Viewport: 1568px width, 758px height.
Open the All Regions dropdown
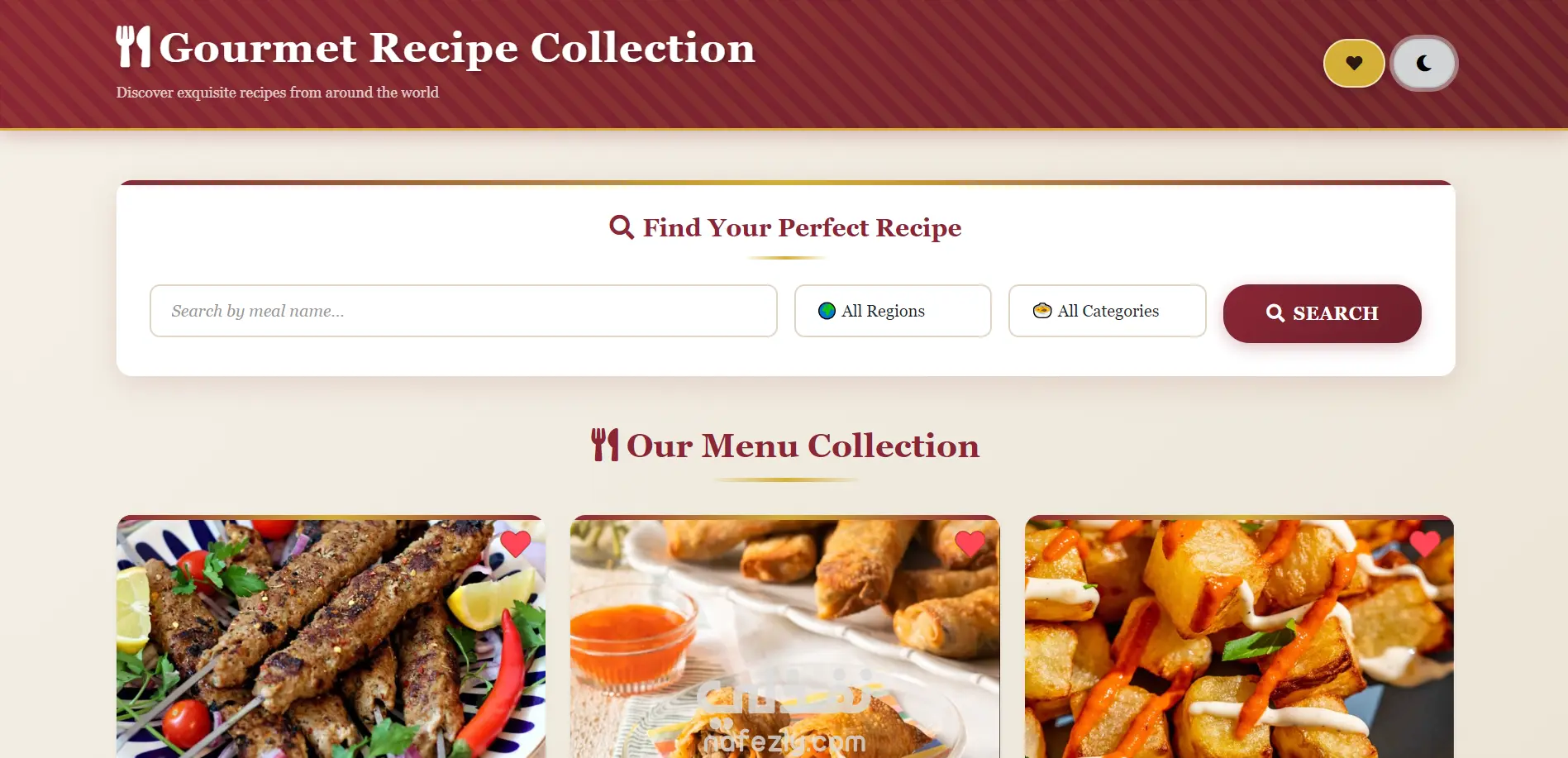pyautogui.click(x=893, y=311)
